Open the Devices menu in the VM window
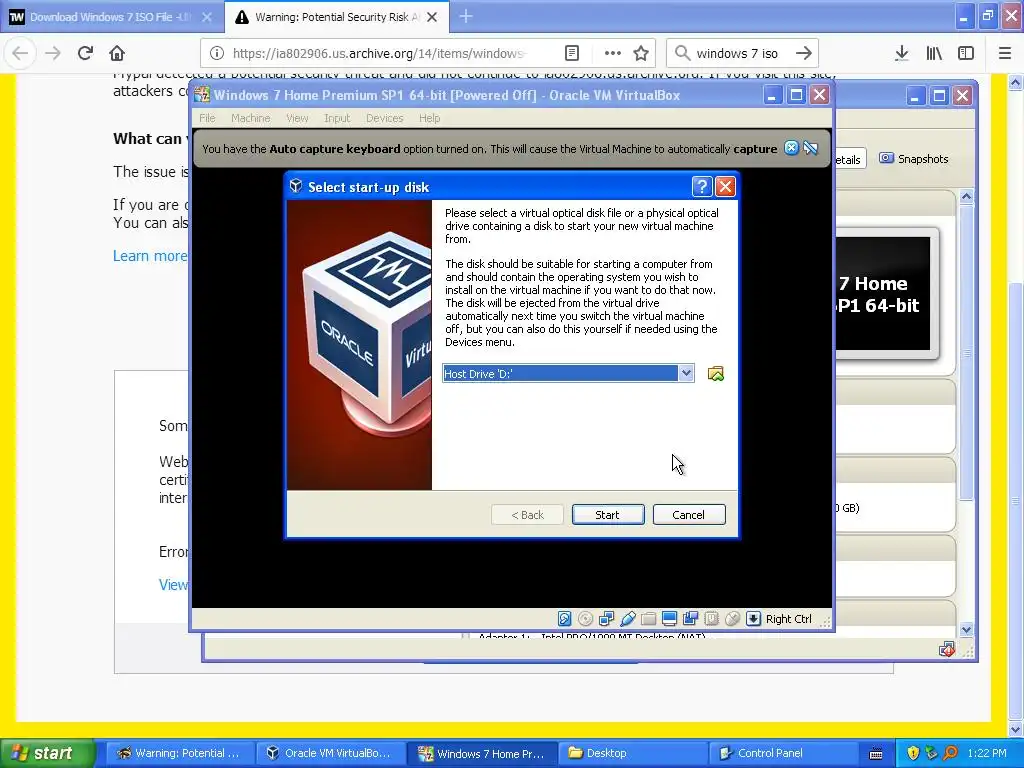The width and height of the screenshot is (1024, 768). pos(385,118)
